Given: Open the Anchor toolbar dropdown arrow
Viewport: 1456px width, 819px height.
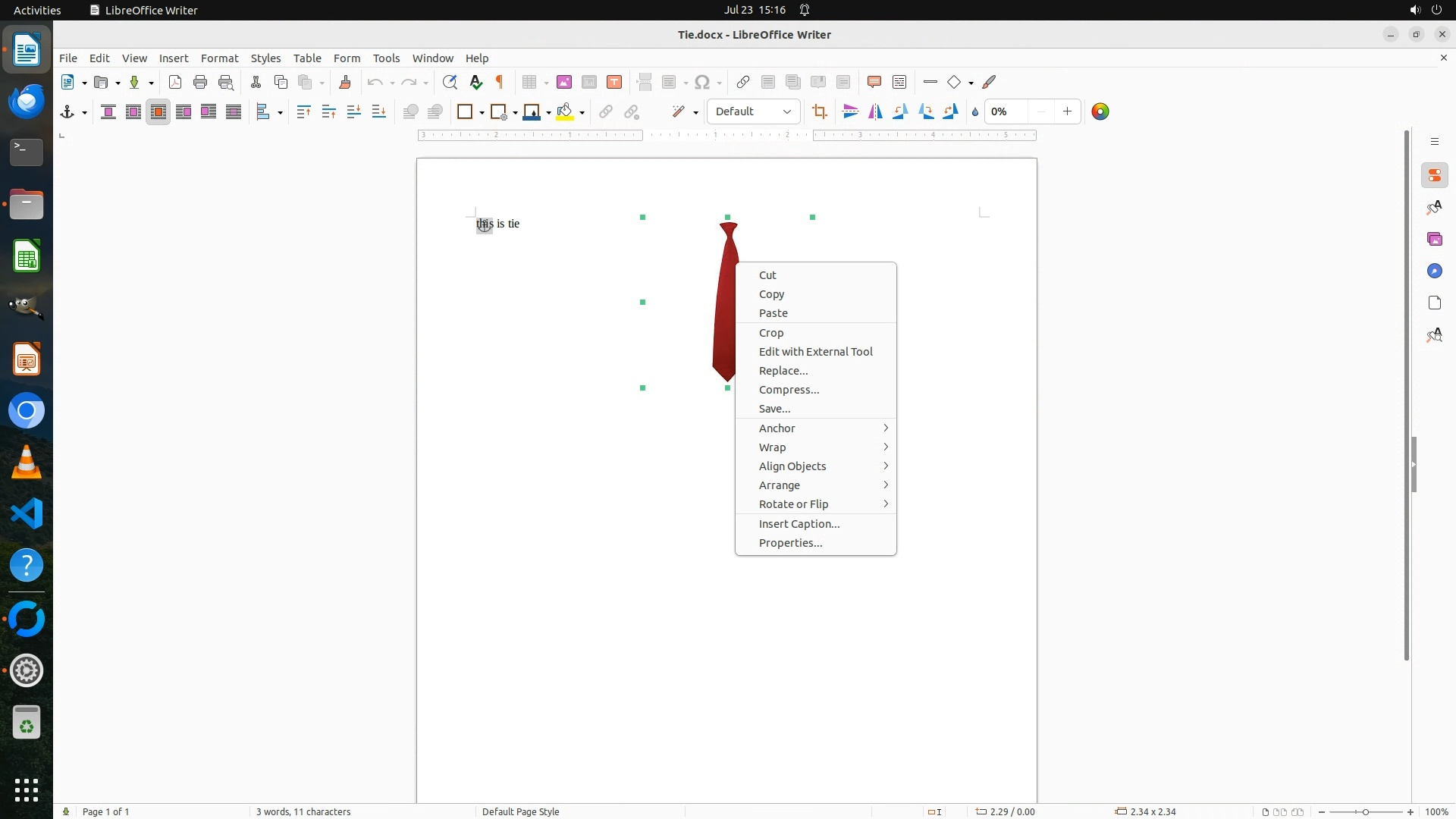Looking at the screenshot, I should point(84,113).
